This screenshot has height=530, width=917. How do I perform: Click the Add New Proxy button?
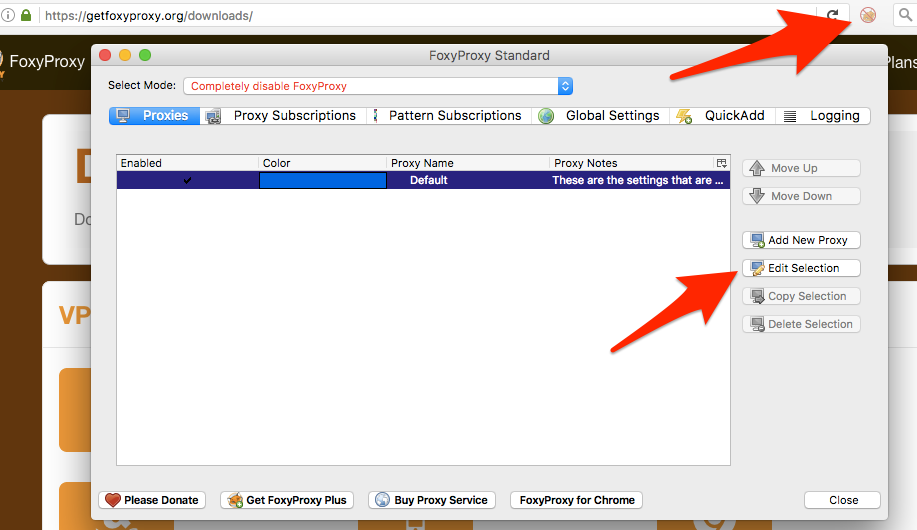coord(801,240)
